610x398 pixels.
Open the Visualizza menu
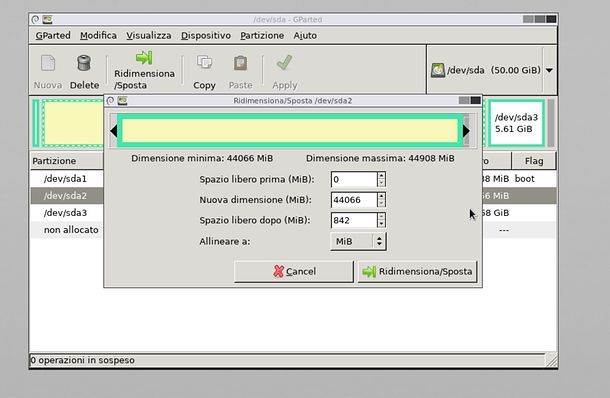[x=149, y=35]
